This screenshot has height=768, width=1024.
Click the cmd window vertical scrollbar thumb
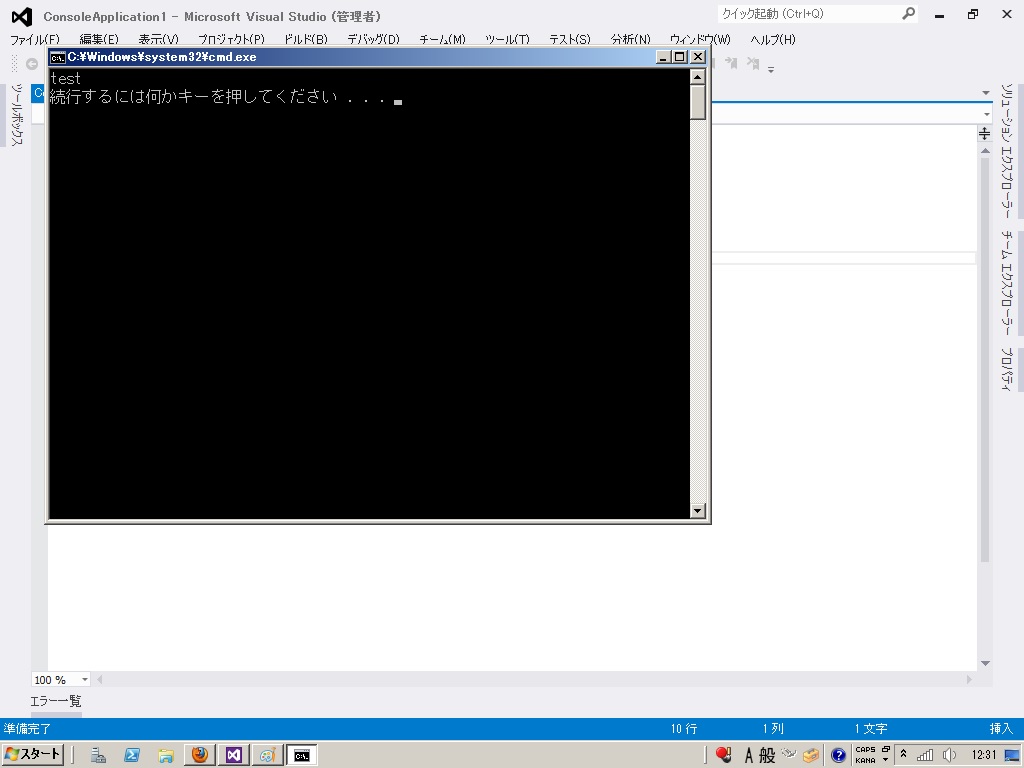click(x=697, y=103)
